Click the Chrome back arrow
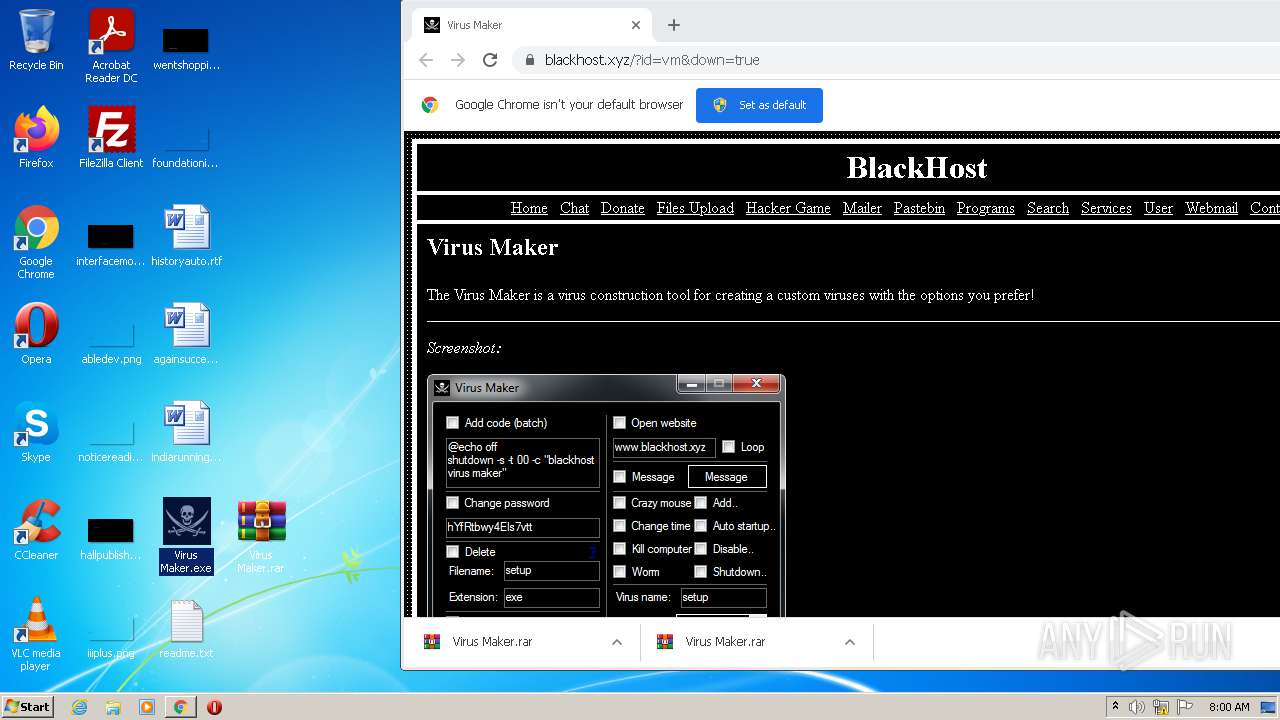The height and width of the screenshot is (720, 1280). (x=426, y=60)
